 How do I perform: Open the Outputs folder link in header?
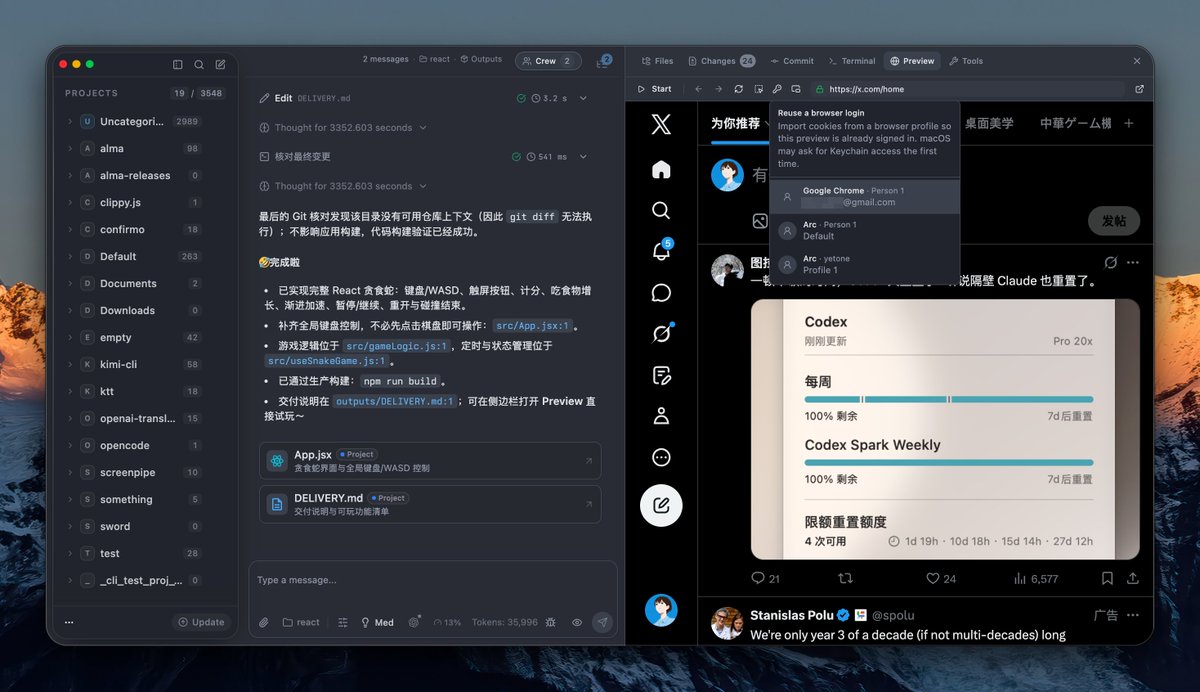click(481, 59)
